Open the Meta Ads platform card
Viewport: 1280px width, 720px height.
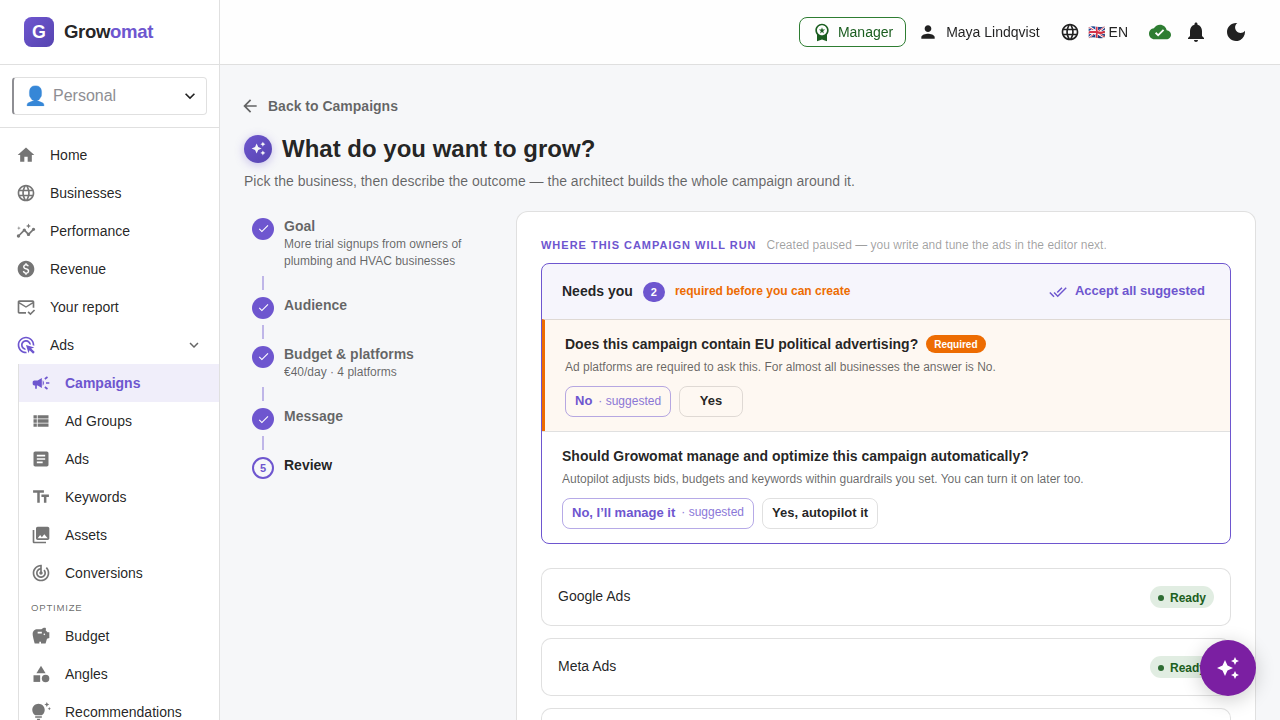pos(886,667)
